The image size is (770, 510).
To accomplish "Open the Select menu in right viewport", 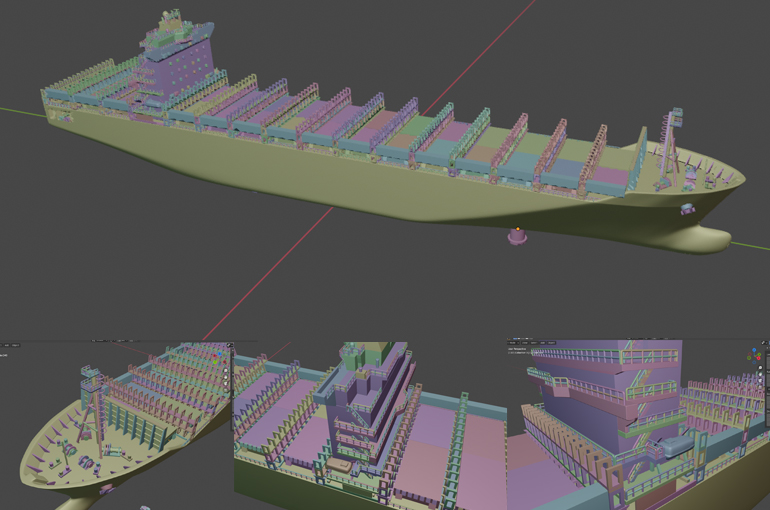I will (534, 343).
